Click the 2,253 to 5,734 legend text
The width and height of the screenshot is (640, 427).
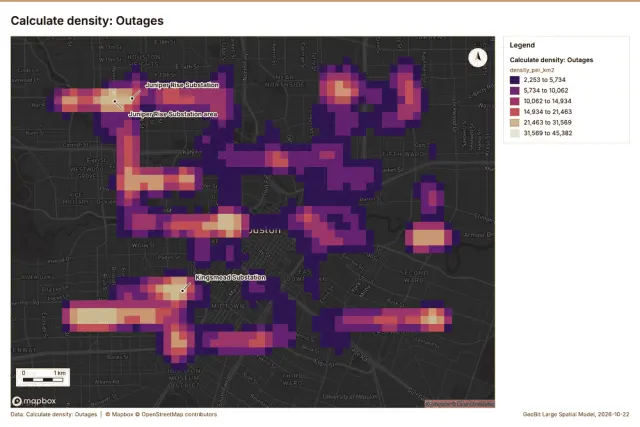pyautogui.click(x=544, y=80)
